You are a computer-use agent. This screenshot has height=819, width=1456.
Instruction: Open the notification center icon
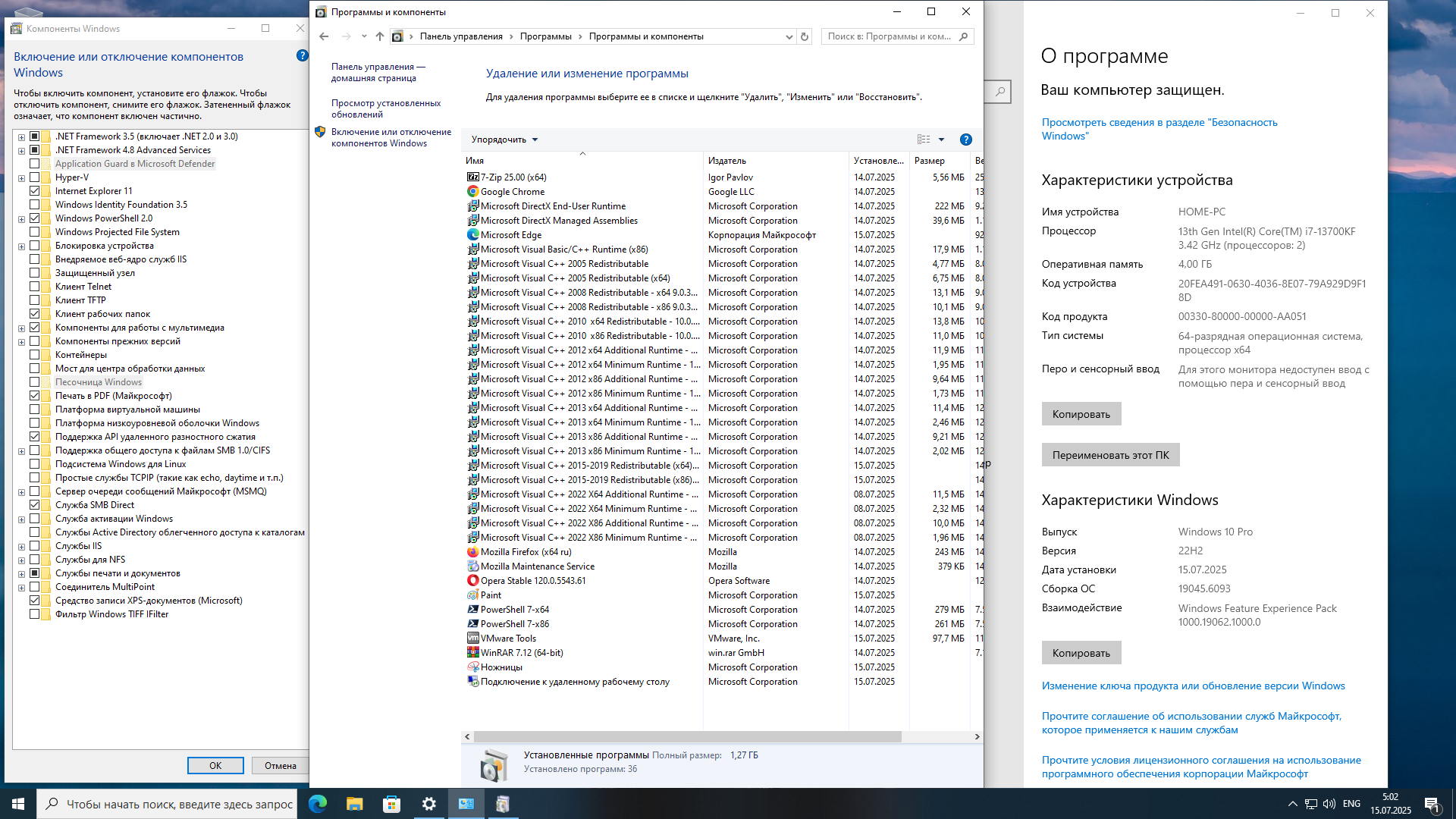click(1432, 804)
